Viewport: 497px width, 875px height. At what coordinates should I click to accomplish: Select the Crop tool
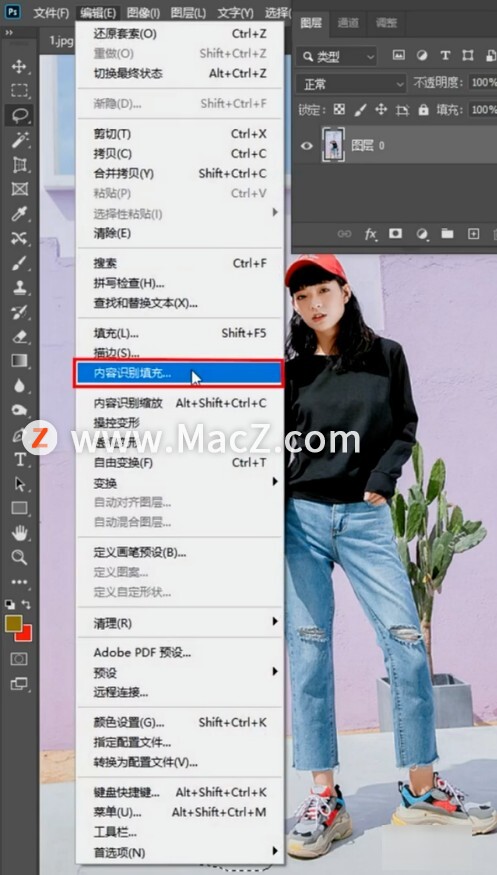pos(19,164)
